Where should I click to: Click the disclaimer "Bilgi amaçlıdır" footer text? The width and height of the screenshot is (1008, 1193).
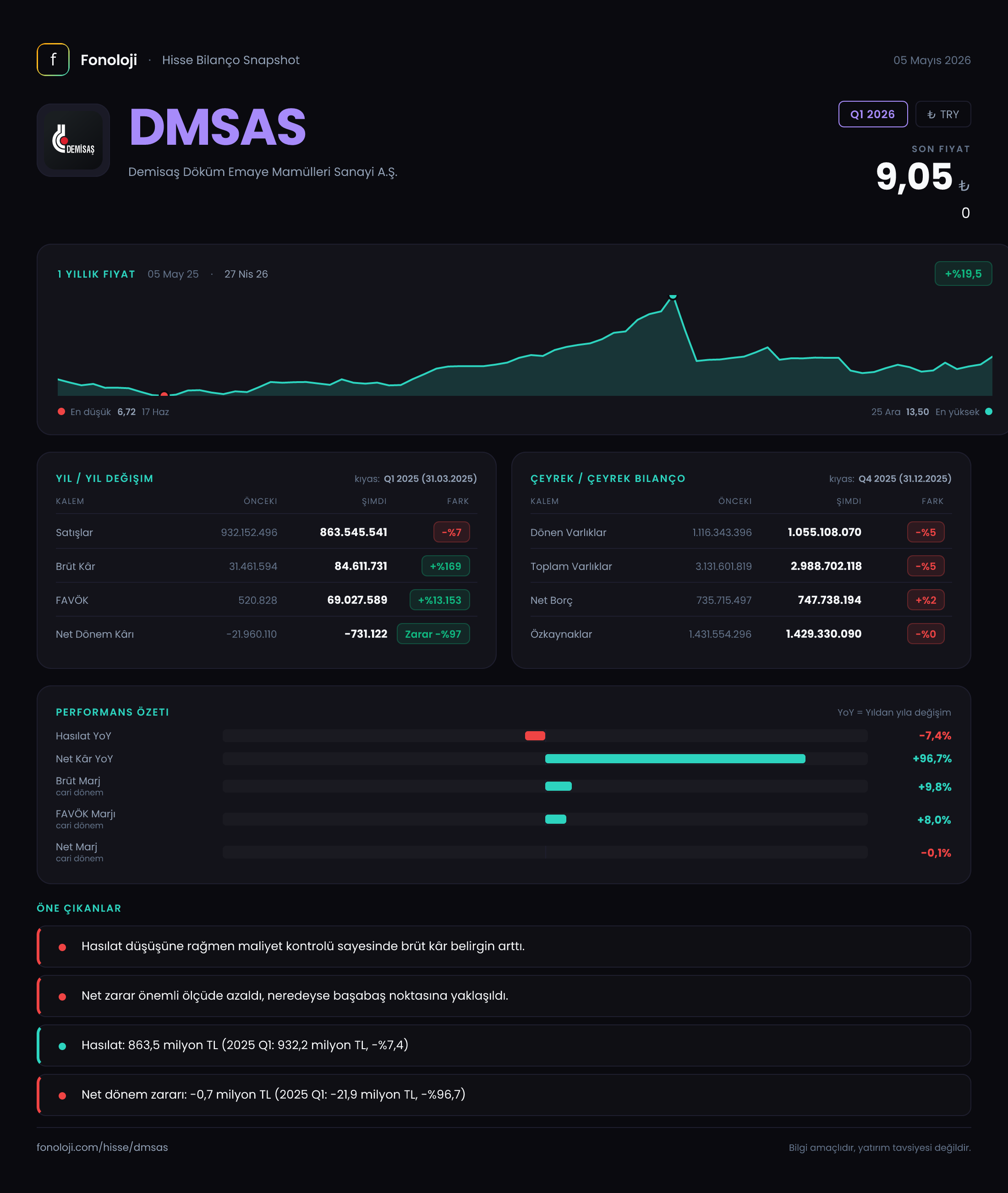tap(879, 1147)
